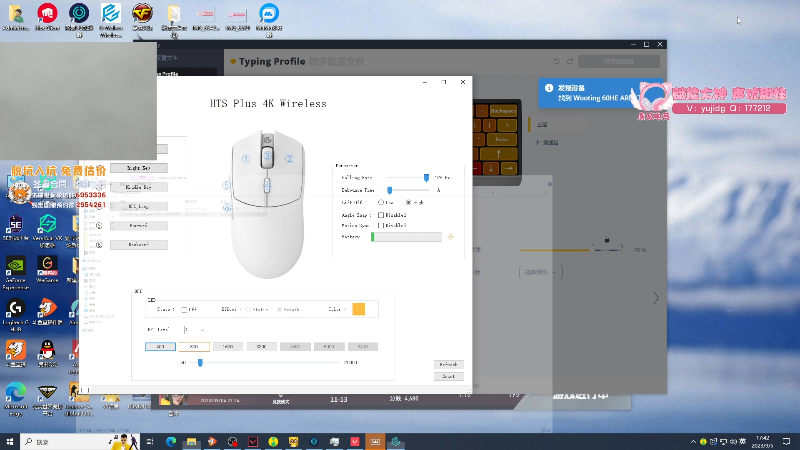Screen dimensions: 800x450
Task: Toggle the Angle Snap checkbox
Action: (x=381, y=215)
